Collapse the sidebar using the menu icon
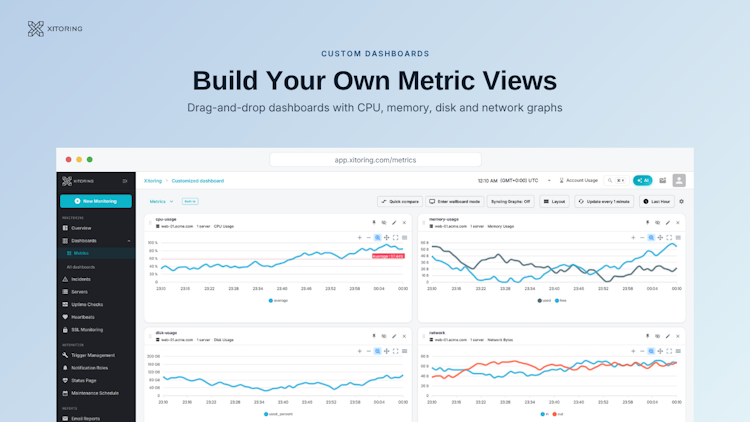750x422 pixels. coord(125,181)
